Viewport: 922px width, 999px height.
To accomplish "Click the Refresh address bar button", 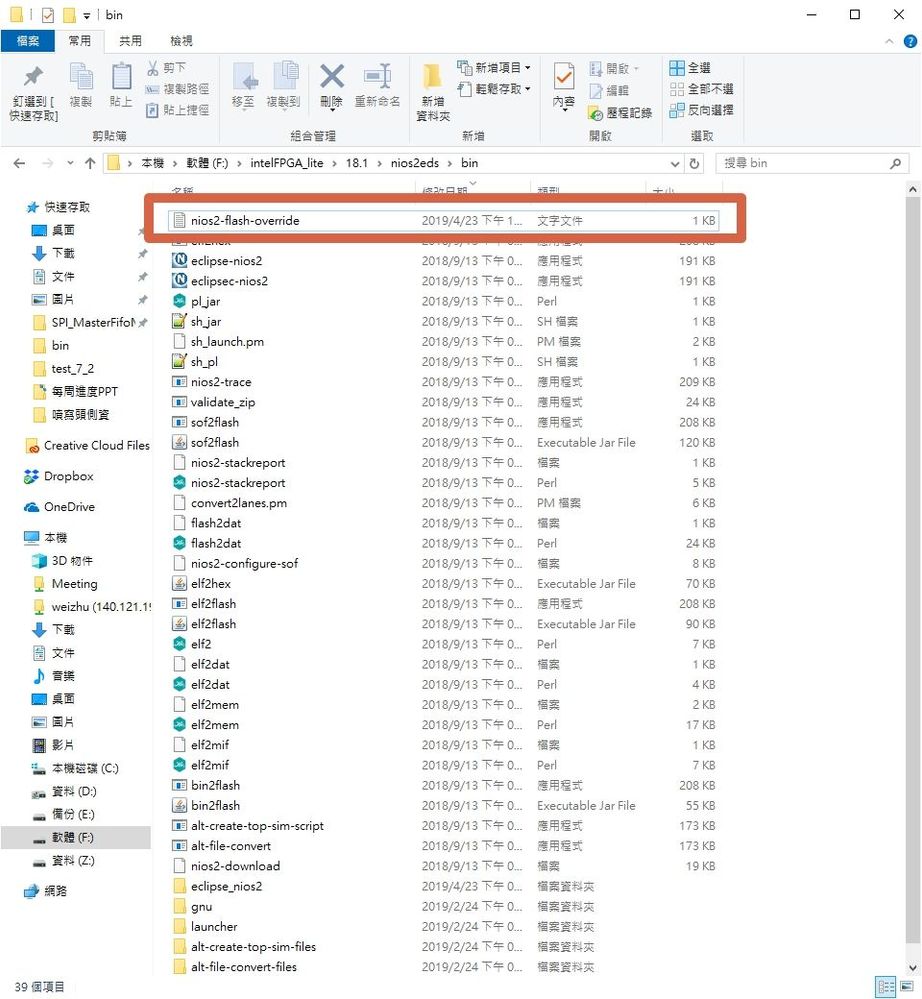I will point(695,164).
